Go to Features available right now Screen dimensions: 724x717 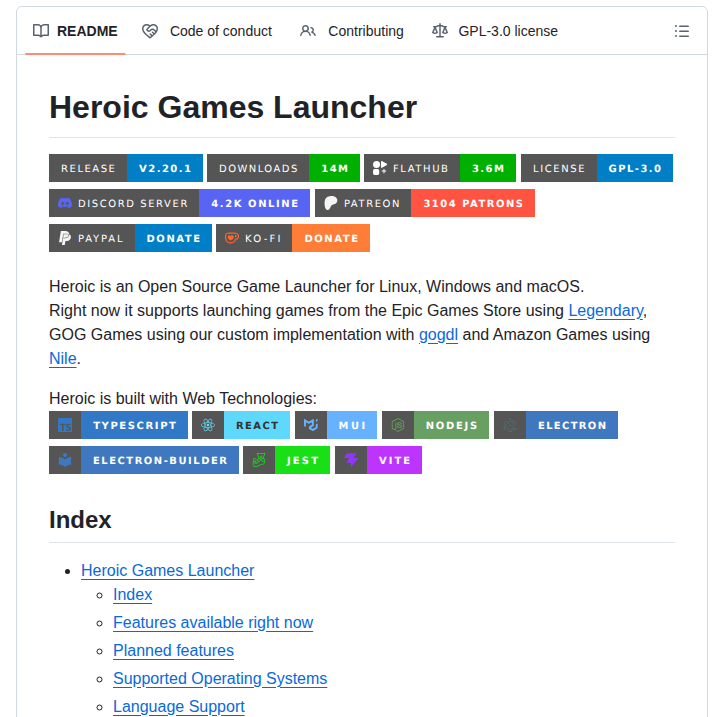[x=213, y=623]
